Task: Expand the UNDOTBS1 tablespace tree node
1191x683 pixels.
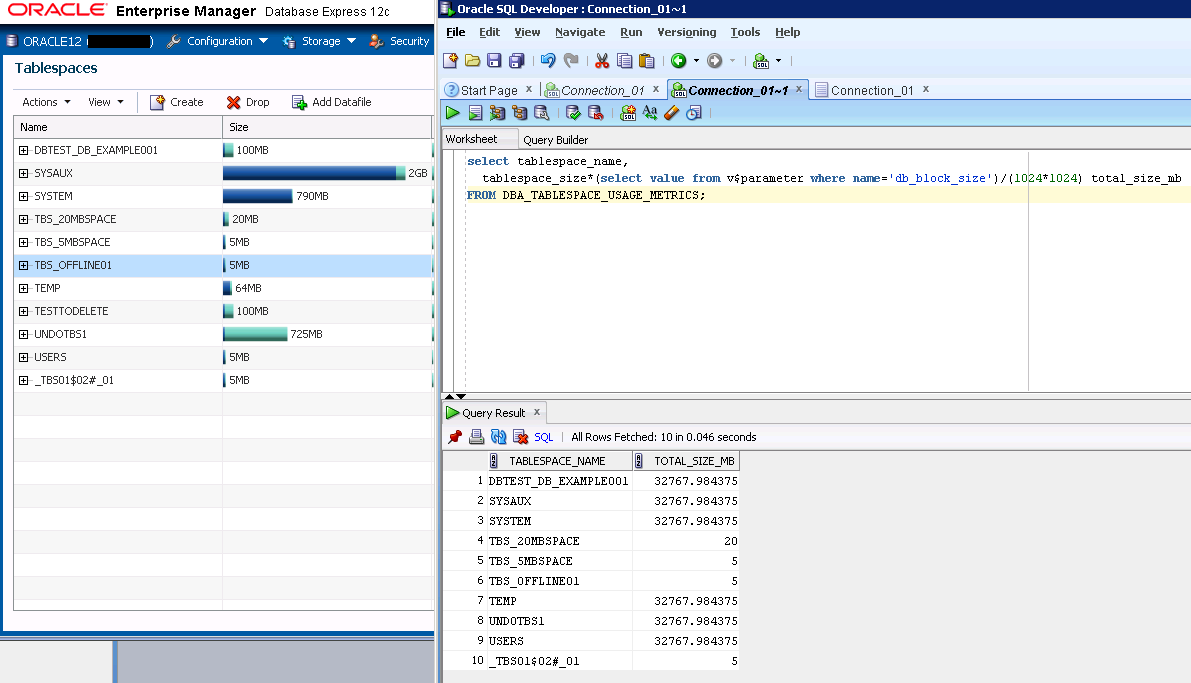Action: pos(24,334)
